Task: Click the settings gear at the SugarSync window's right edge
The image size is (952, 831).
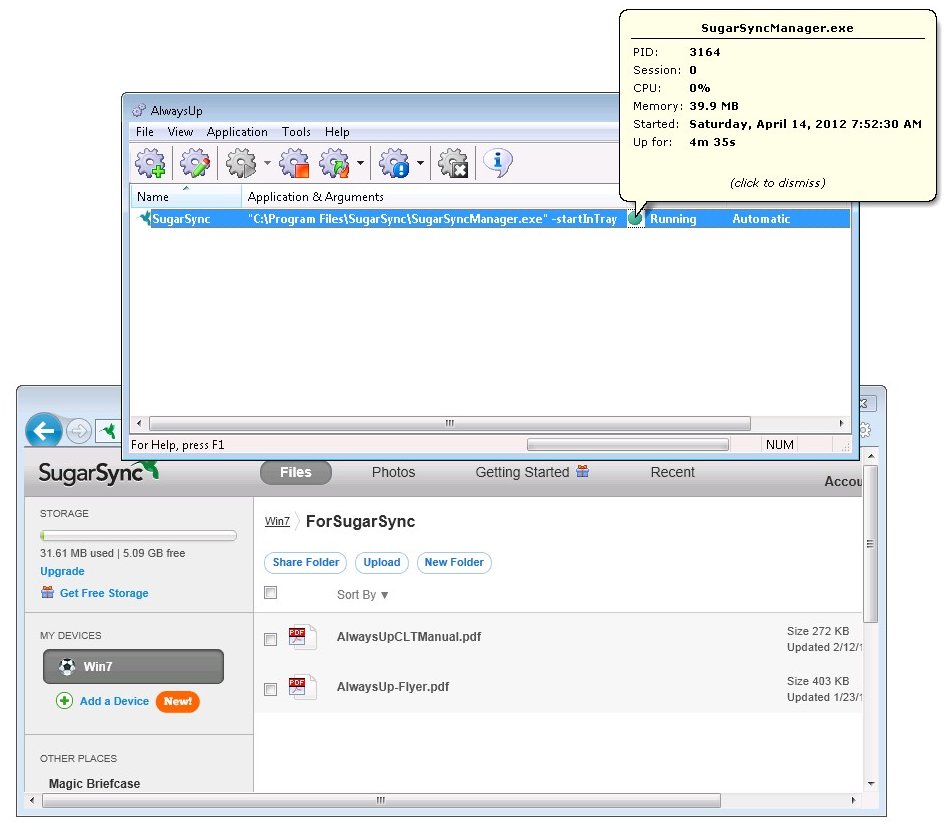Action: click(865, 430)
